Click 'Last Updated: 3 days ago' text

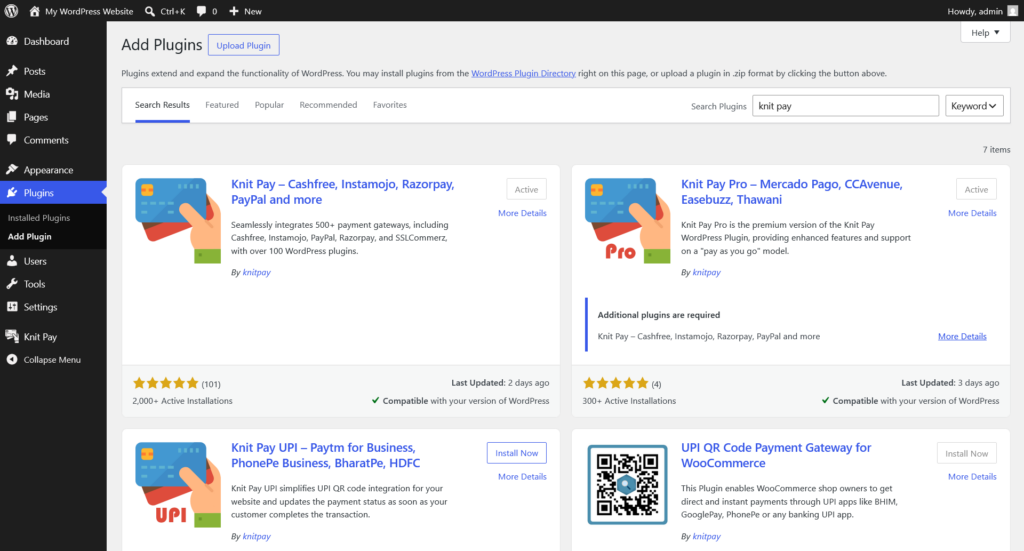point(950,383)
